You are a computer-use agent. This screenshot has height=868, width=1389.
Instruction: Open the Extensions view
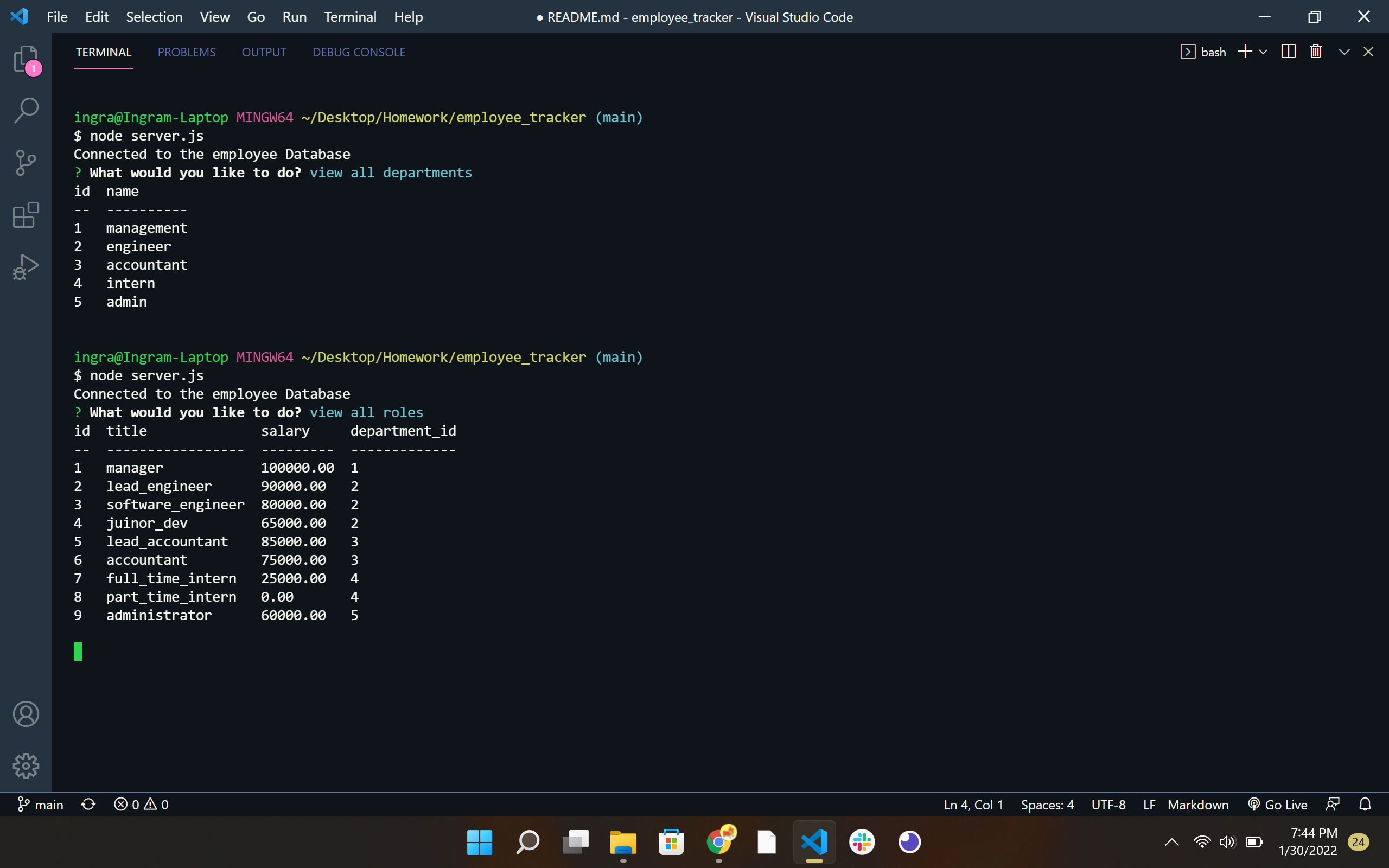[26, 215]
